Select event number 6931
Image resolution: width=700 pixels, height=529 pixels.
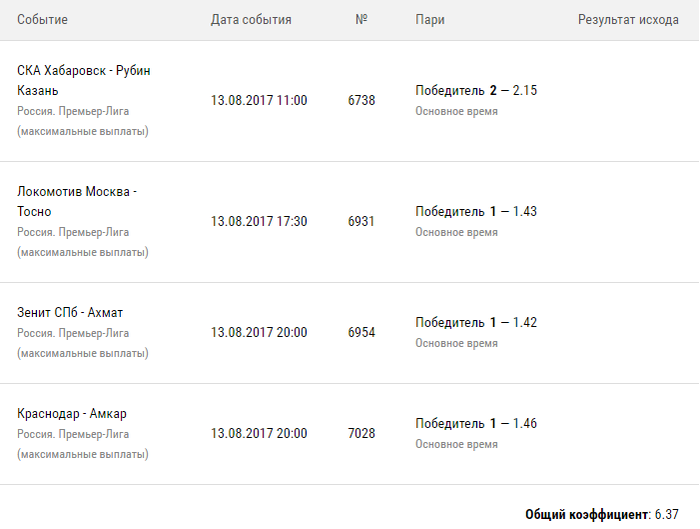pos(361,221)
